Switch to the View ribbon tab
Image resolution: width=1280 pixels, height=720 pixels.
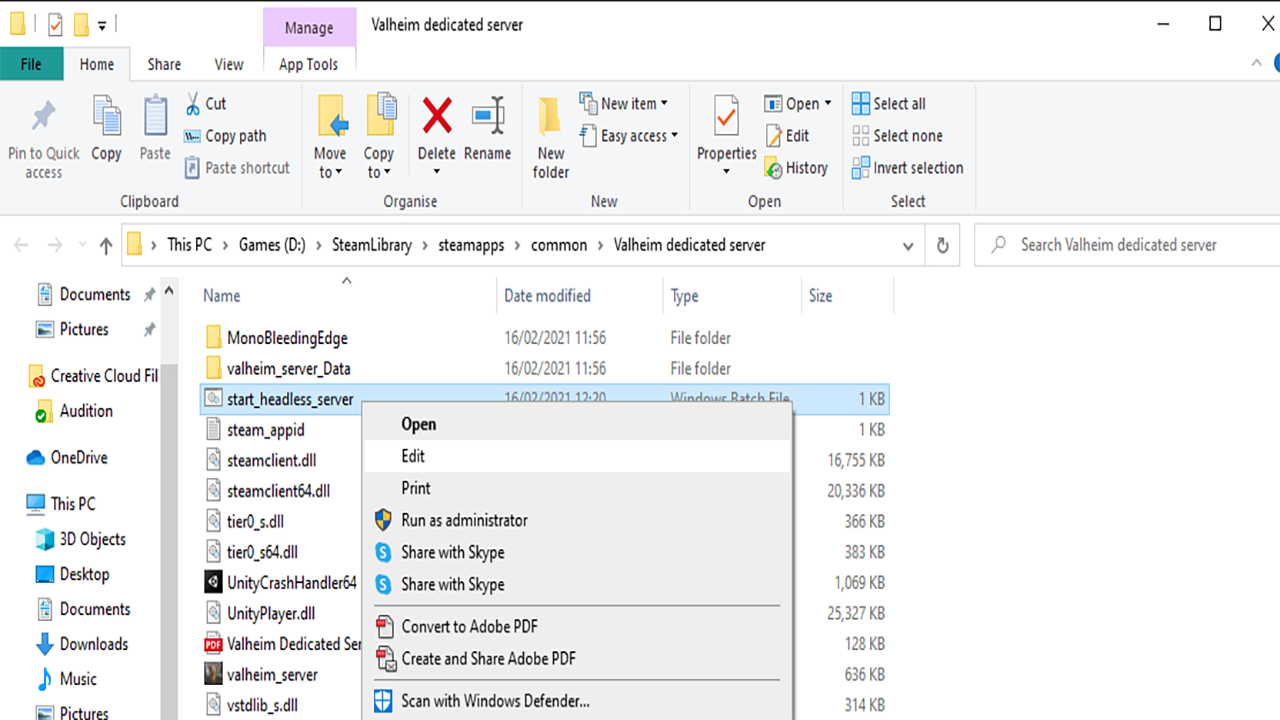[x=228, y=63]
